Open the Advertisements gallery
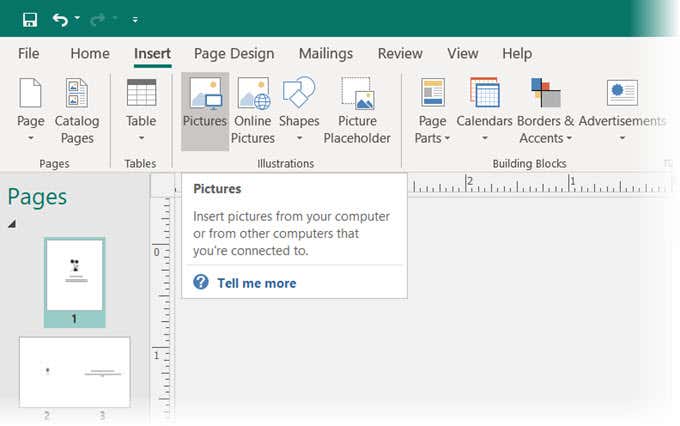680x426 pixels. coord(622,111)
